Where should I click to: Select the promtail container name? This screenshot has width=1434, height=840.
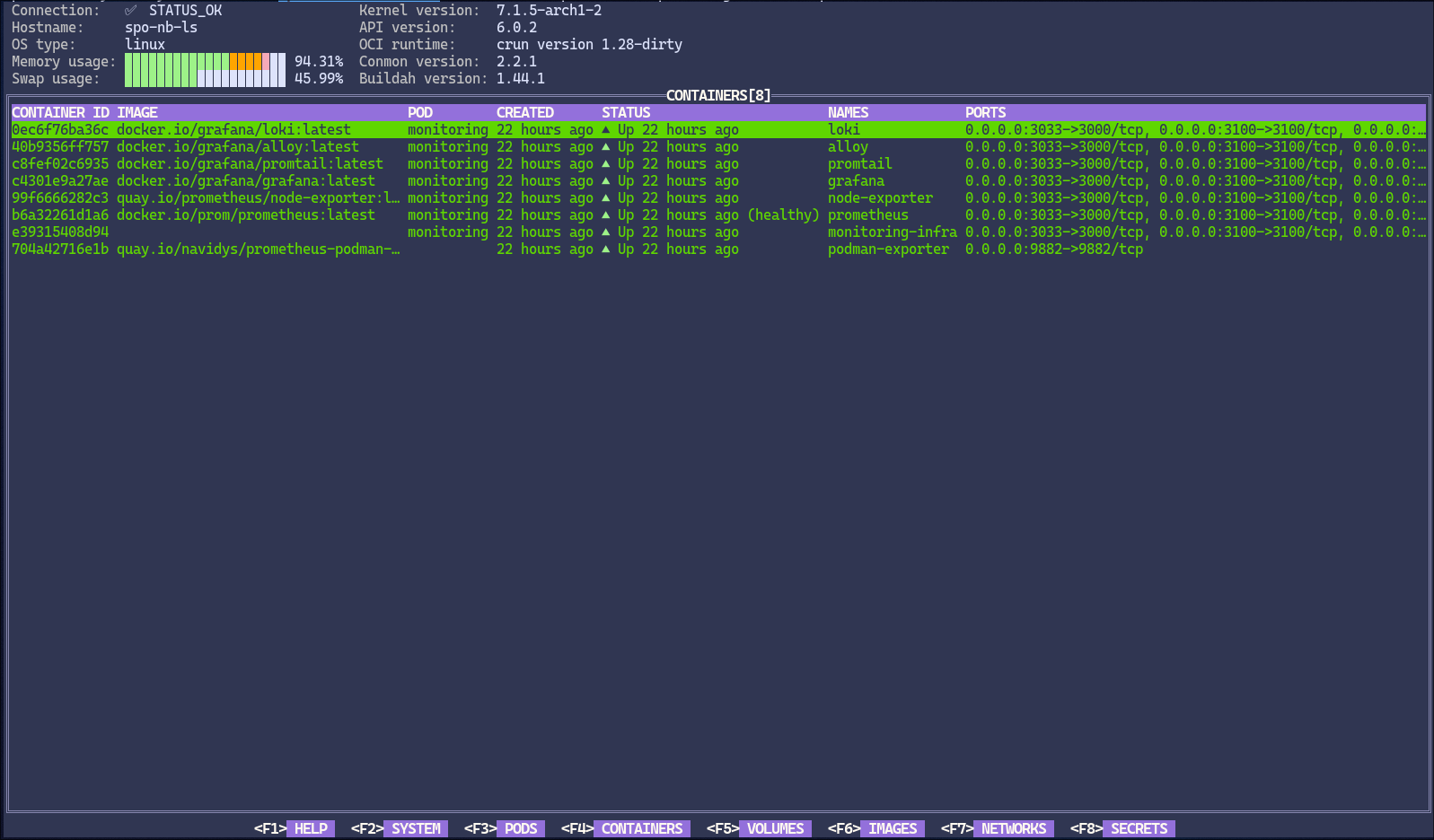click(860, 163)
